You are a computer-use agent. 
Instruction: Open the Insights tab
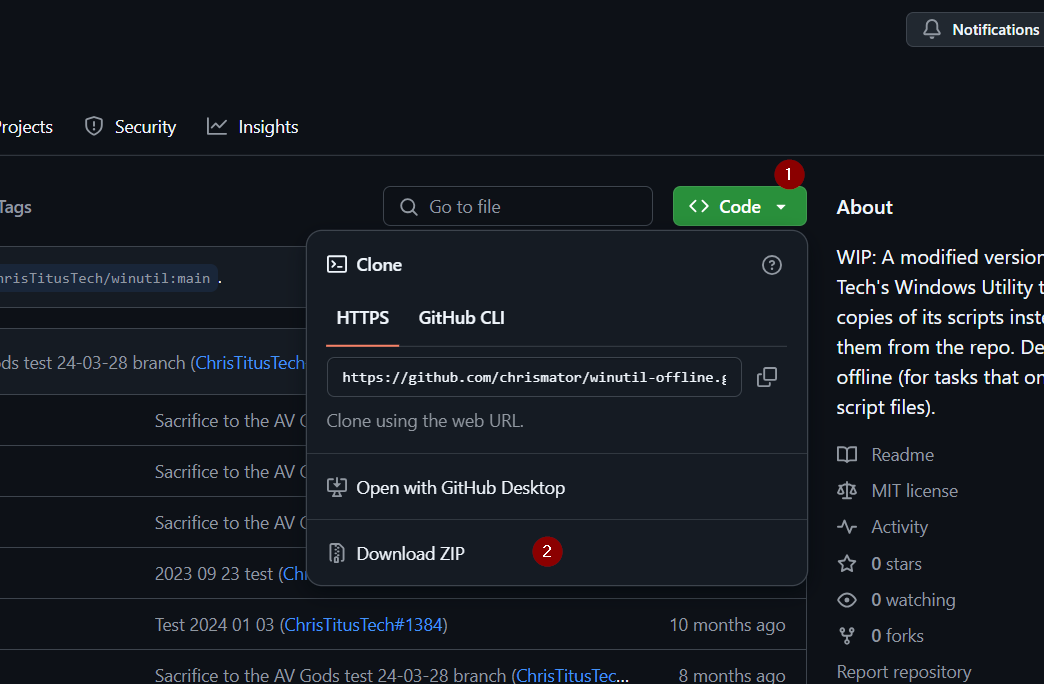pos(252,127)
